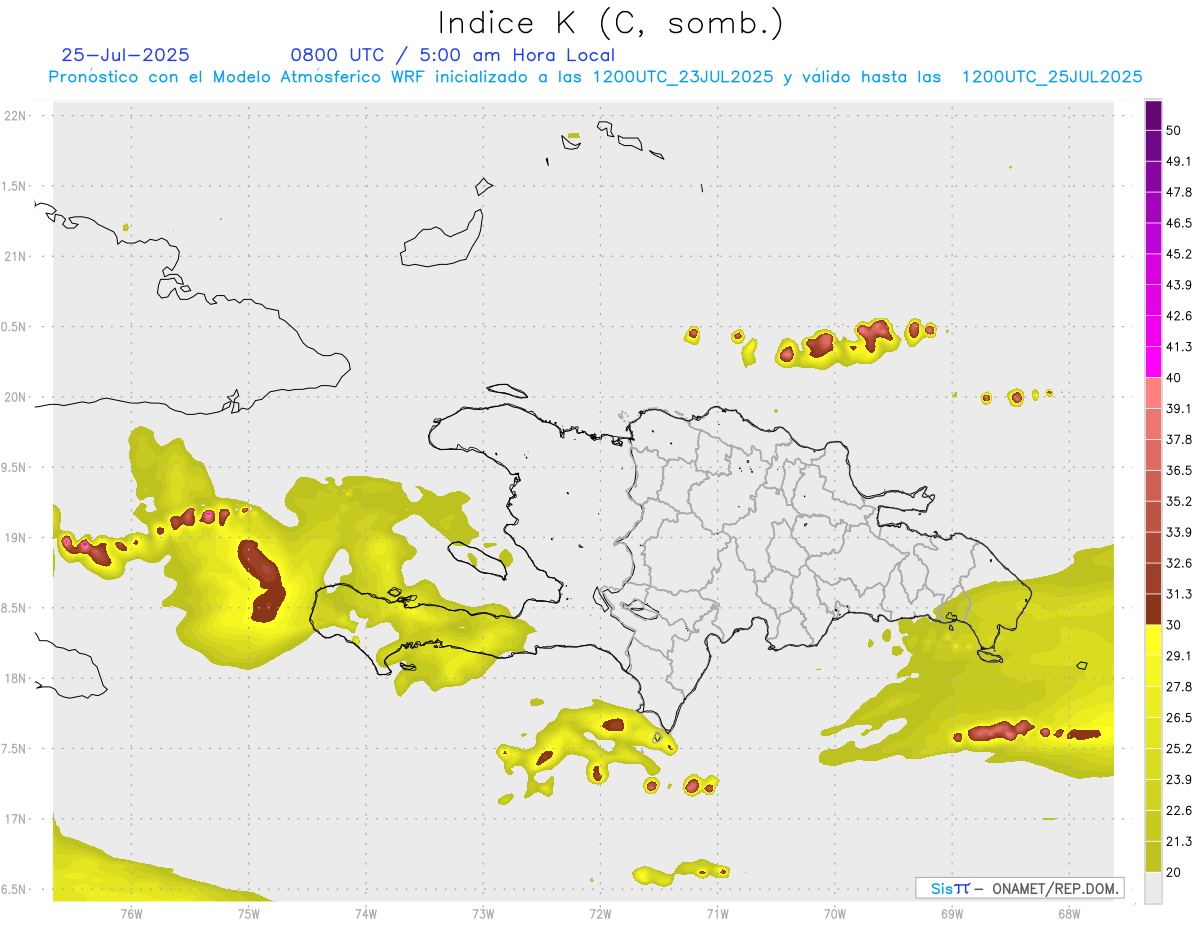Select the latitude tick label "9.5N"
Screen dimensions: 1200x927
pyautogui.click(x=15, y=468)
